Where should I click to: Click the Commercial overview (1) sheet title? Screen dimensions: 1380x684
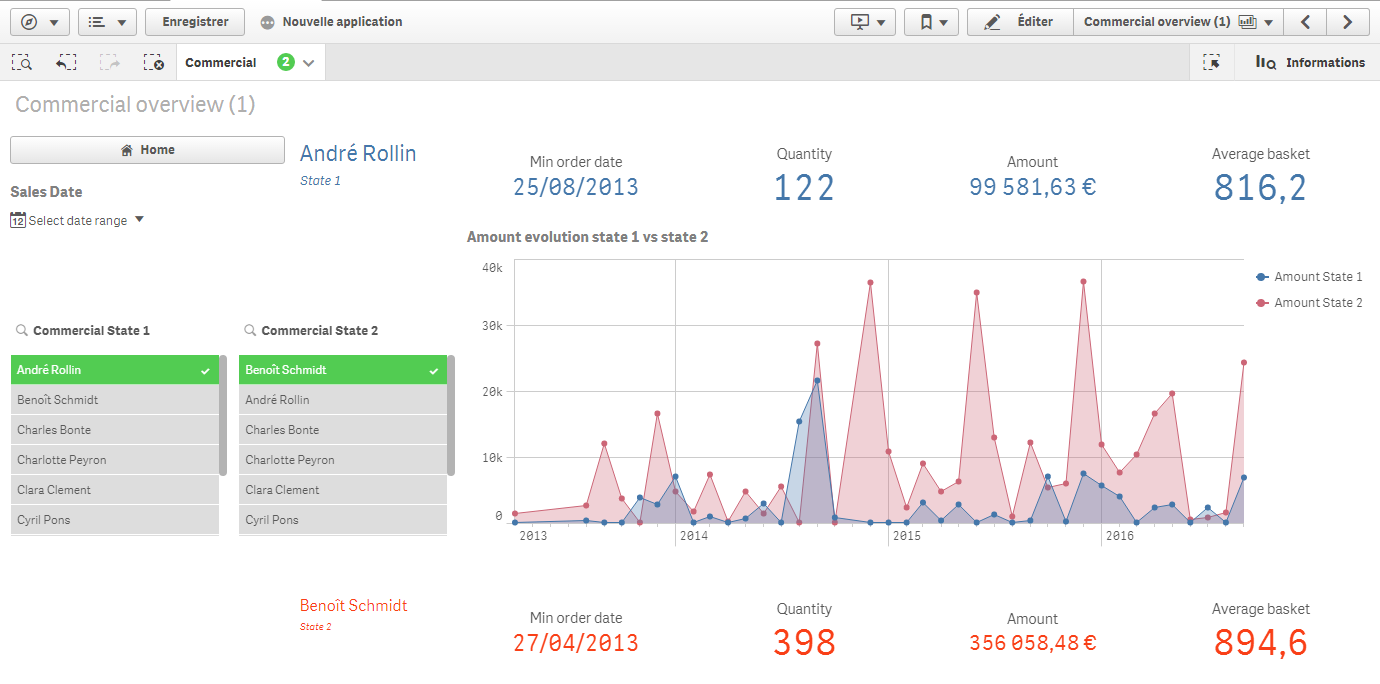click(135, 105)
